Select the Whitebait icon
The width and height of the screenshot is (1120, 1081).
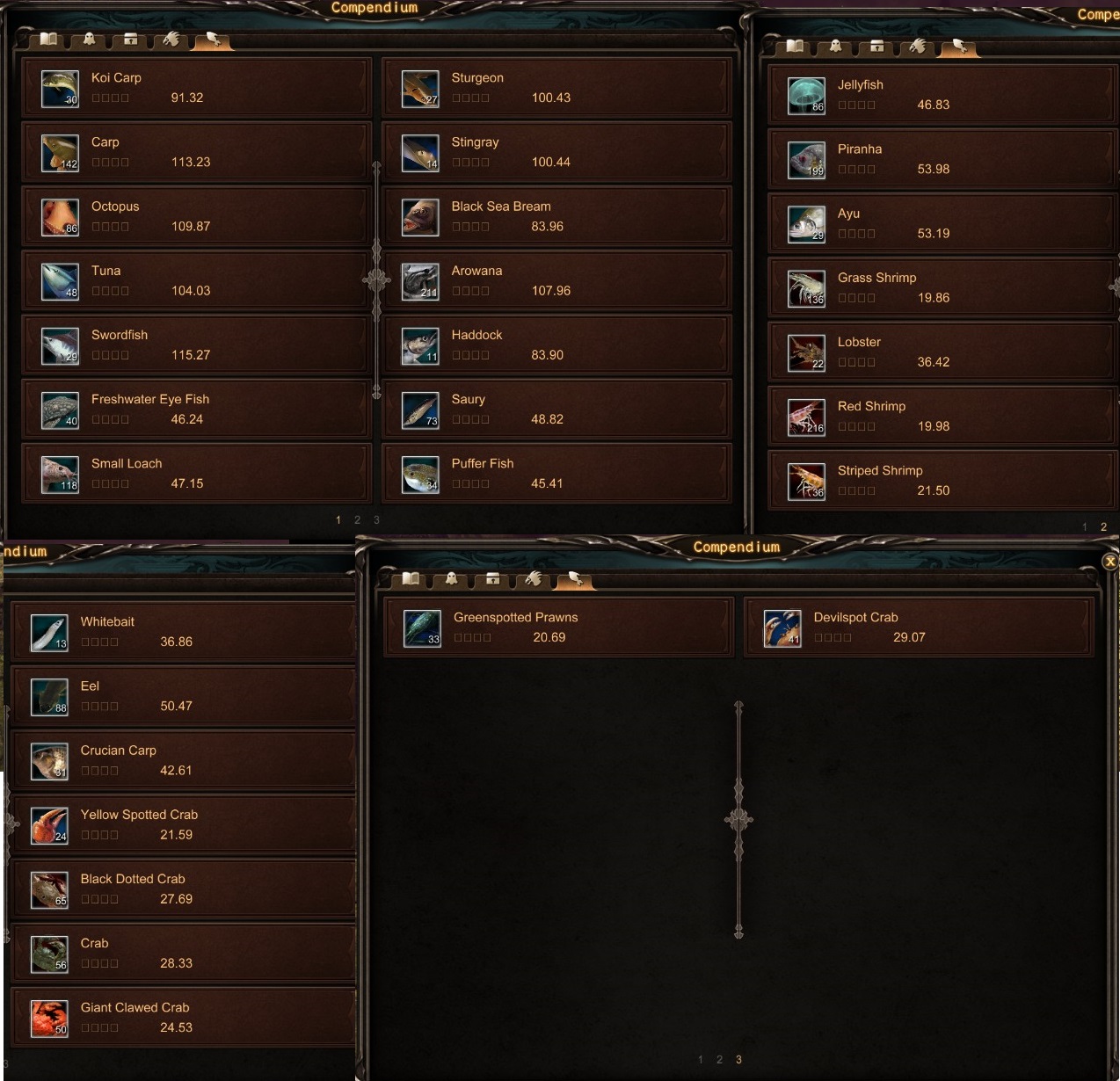[x=49, y=633]
